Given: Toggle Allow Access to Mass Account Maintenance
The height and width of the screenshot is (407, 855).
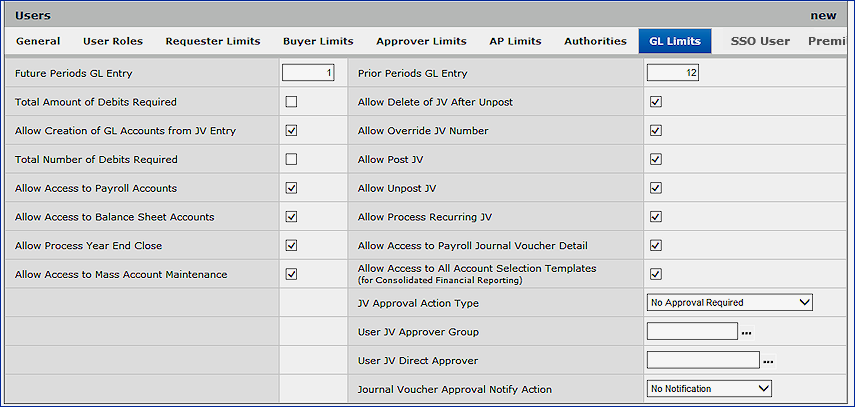Looking at the screenshot, I should (291, 274).
